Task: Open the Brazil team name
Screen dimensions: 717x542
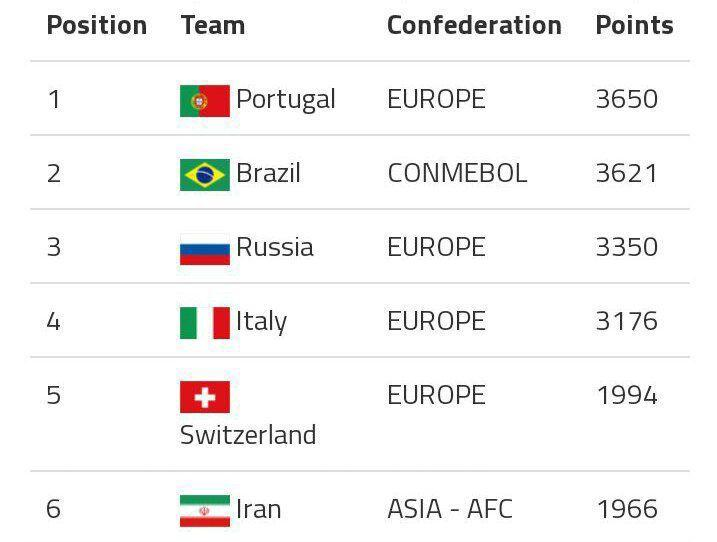Action: click(268, 173)
